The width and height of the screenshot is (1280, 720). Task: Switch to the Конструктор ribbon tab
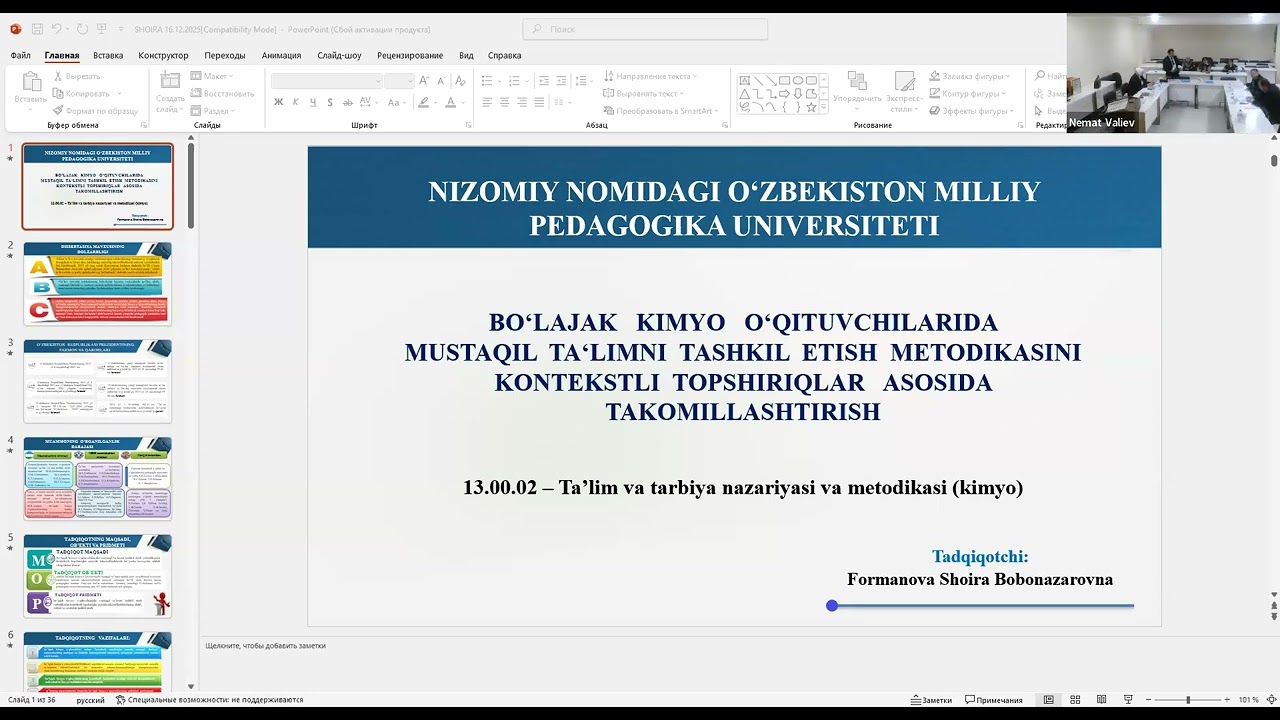pyautogui.click(x=163, y=56)
